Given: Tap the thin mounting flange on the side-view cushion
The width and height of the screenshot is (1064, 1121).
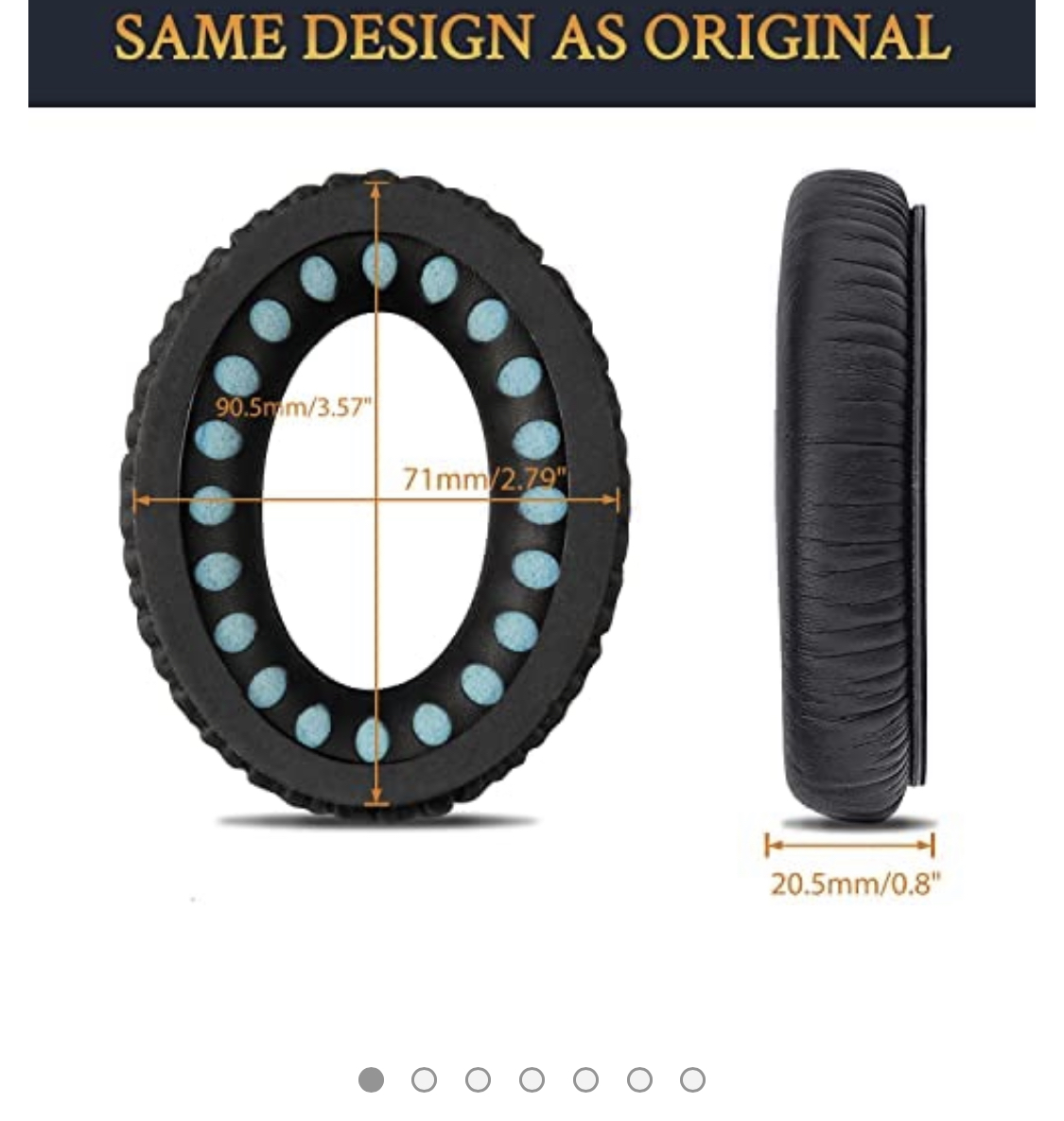Looking at the screenshot, I should click(919, 495).
